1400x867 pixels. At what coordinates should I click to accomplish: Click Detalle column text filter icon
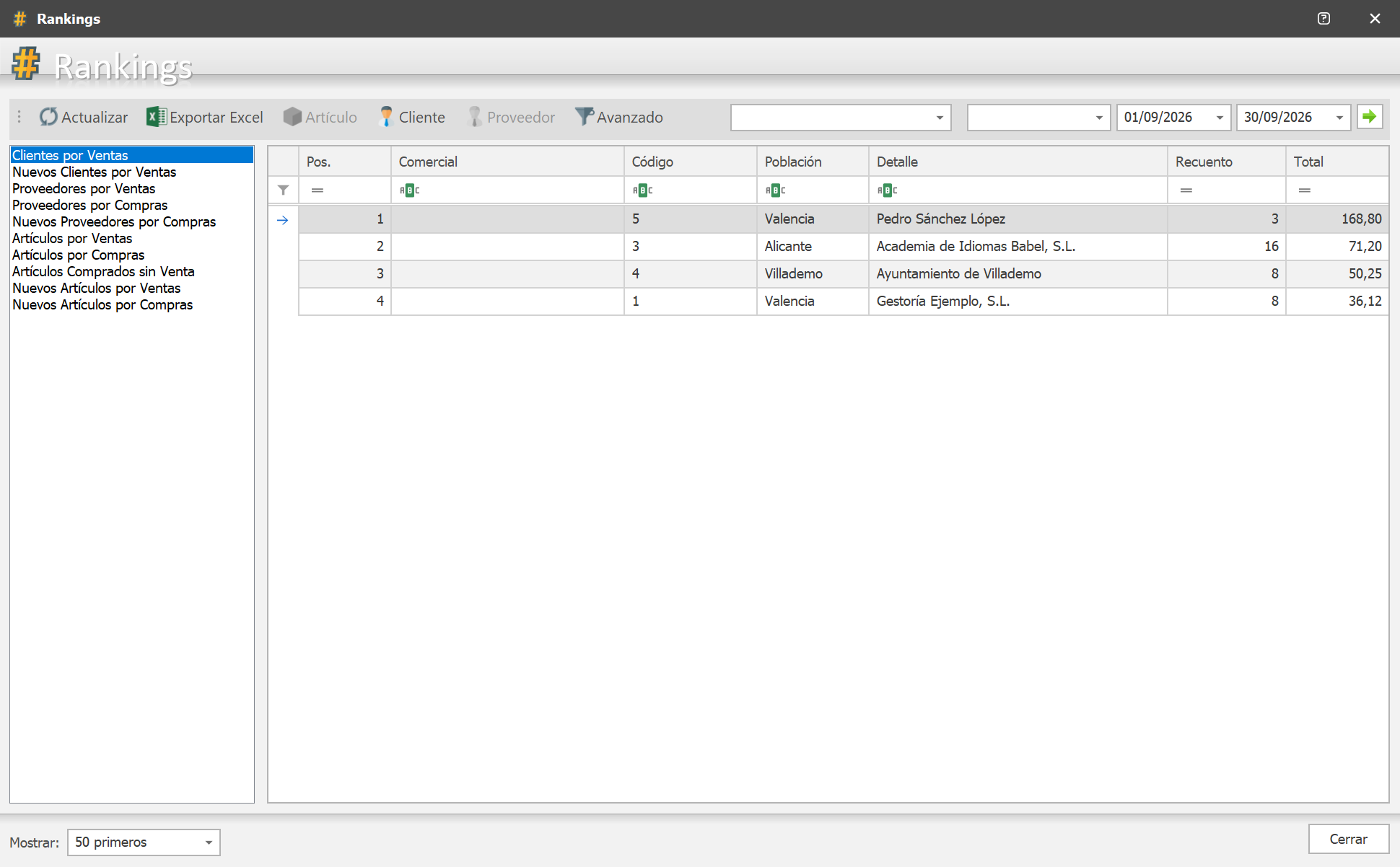click(x=887, y=190)
